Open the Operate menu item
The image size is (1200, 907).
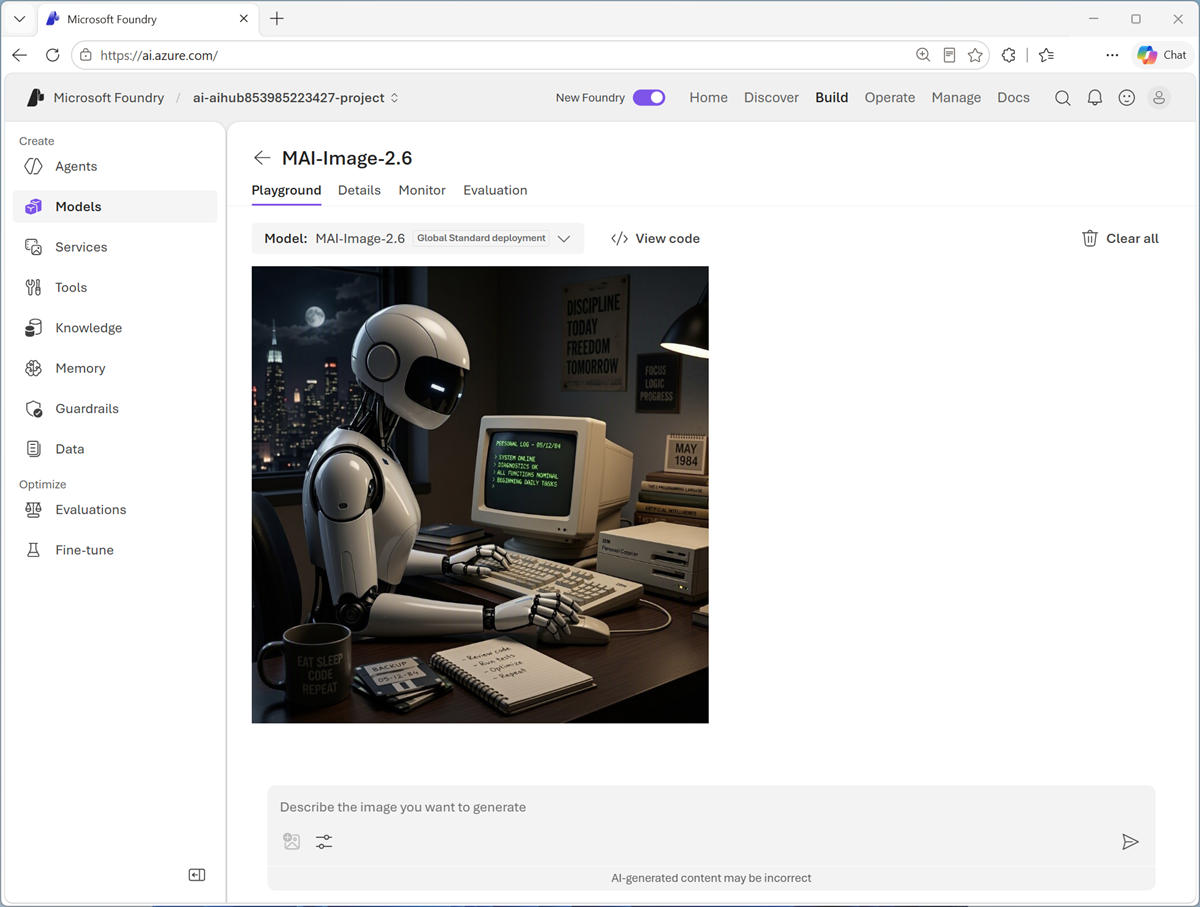point(890,98)
